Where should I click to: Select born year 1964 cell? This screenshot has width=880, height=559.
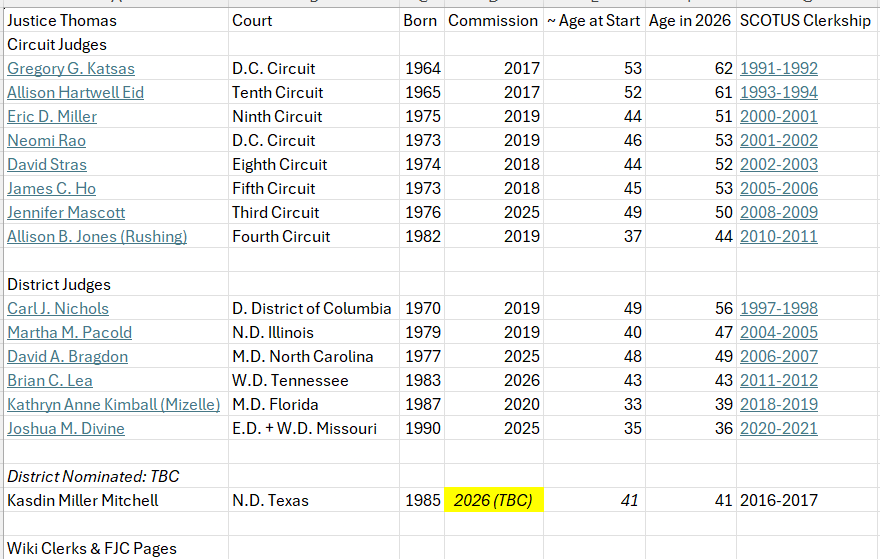(422, 68)
